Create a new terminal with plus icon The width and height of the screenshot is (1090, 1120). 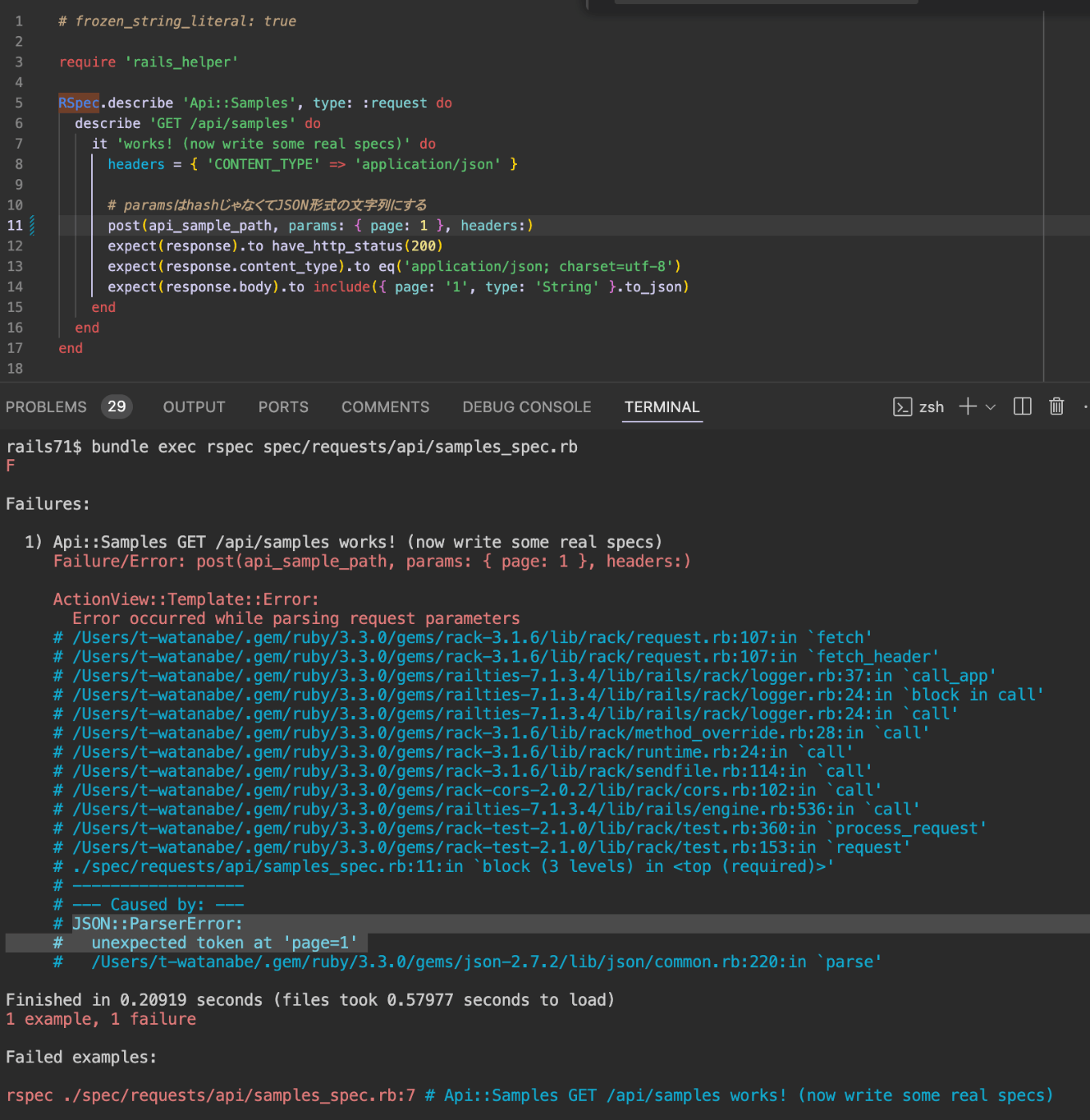pos(968,406)
